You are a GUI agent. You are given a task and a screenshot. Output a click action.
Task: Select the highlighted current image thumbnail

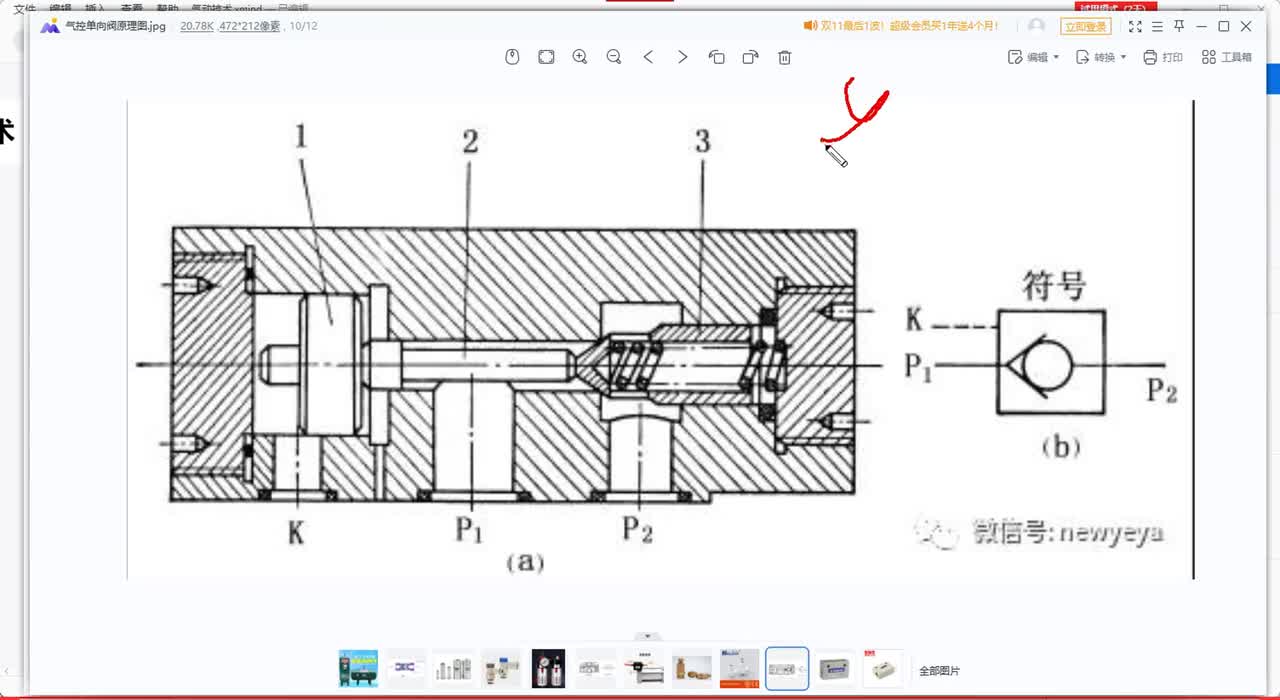click(787, 668)
